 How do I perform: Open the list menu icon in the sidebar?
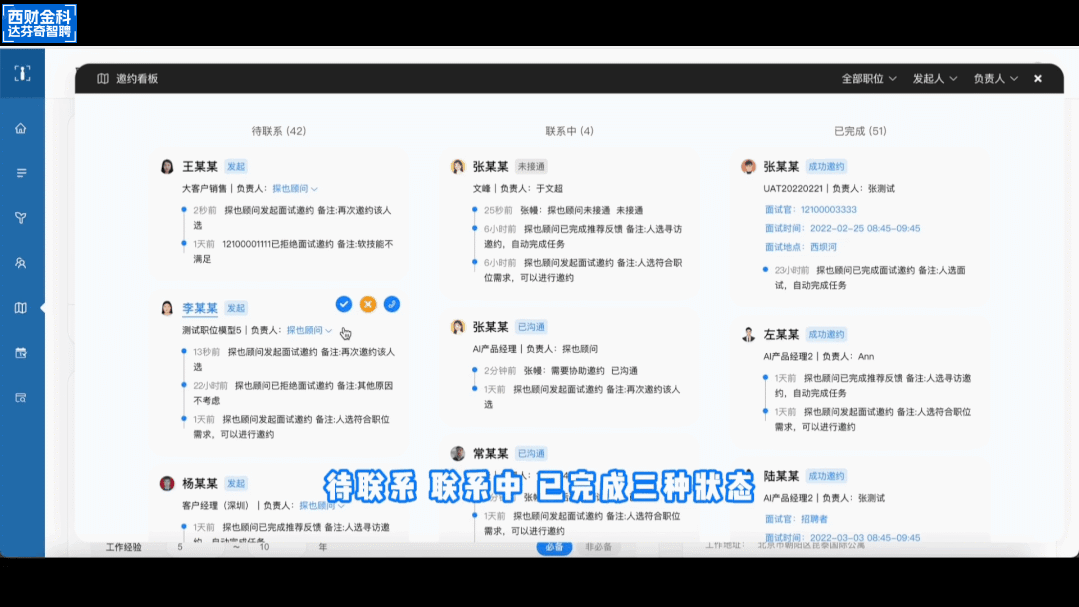click(21, 173)
